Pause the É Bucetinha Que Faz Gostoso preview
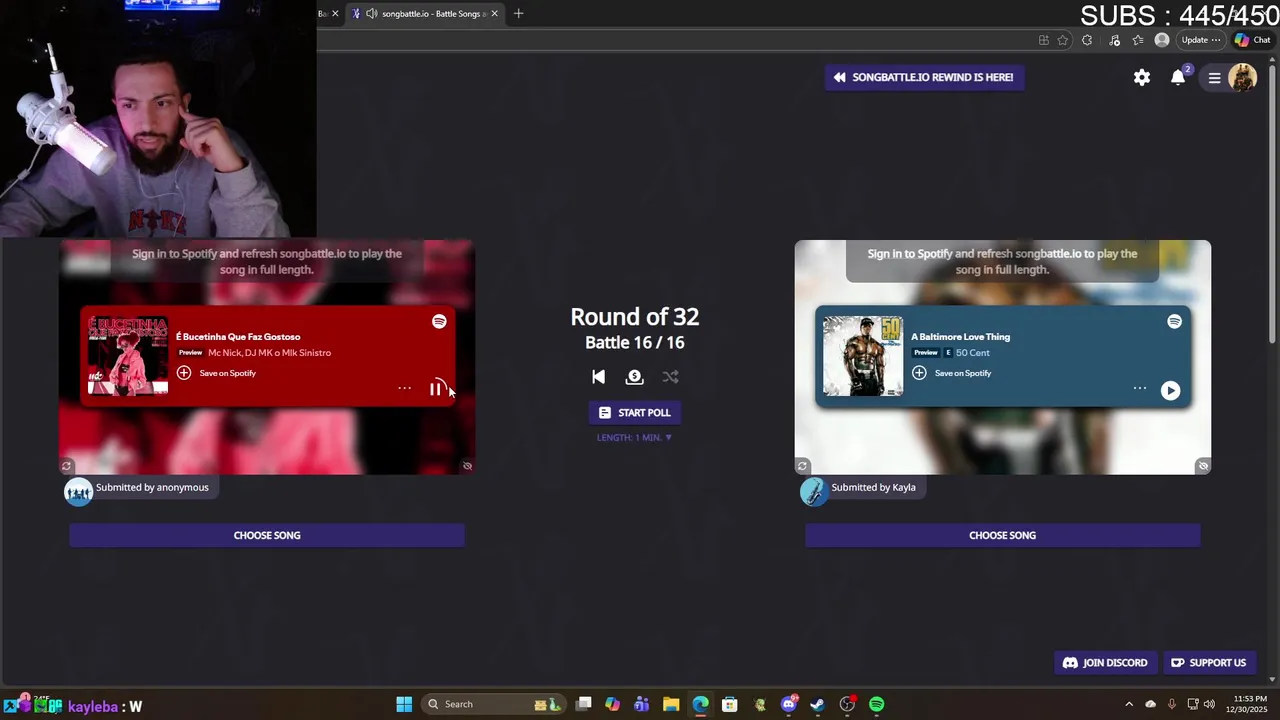1280x720 pixels. 436,389
